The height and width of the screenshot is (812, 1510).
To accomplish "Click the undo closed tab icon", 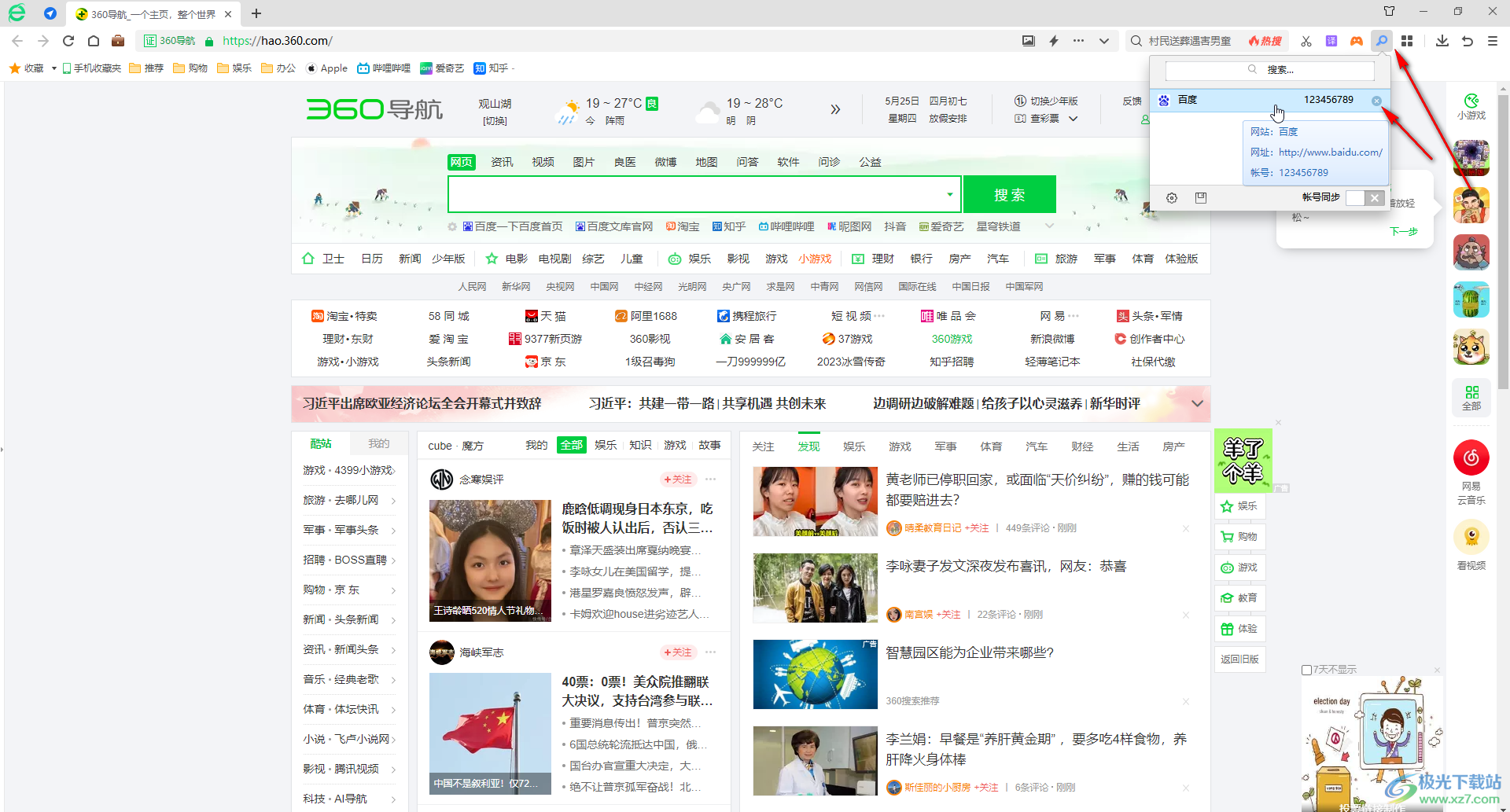I will pos(1468,41).
